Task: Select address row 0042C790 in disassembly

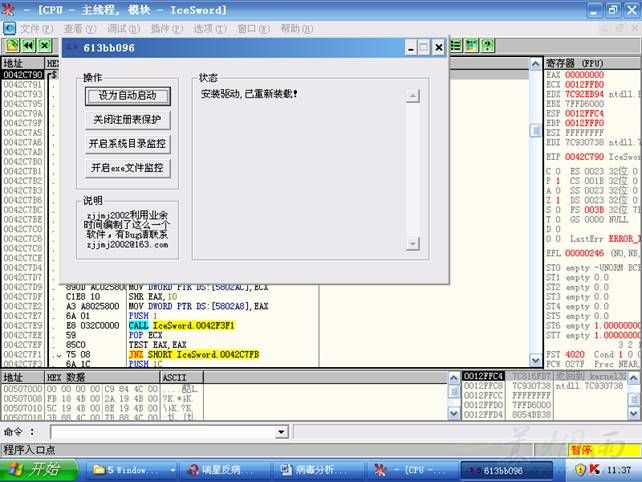Action: tap(23, 75)
